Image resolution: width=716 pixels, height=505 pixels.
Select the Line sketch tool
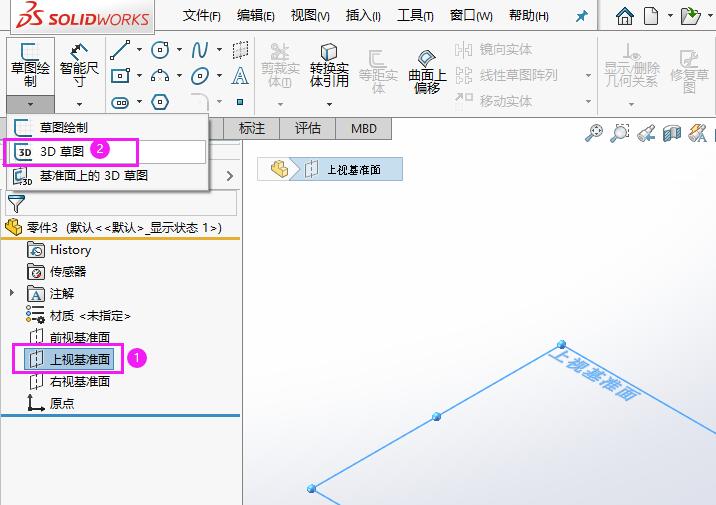click(x=120, y=50)
